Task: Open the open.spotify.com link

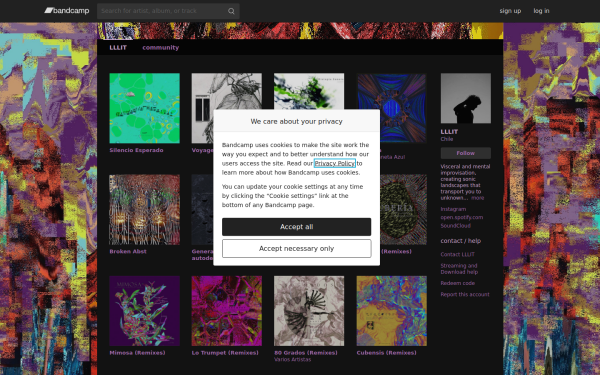Action: (461, 217)
